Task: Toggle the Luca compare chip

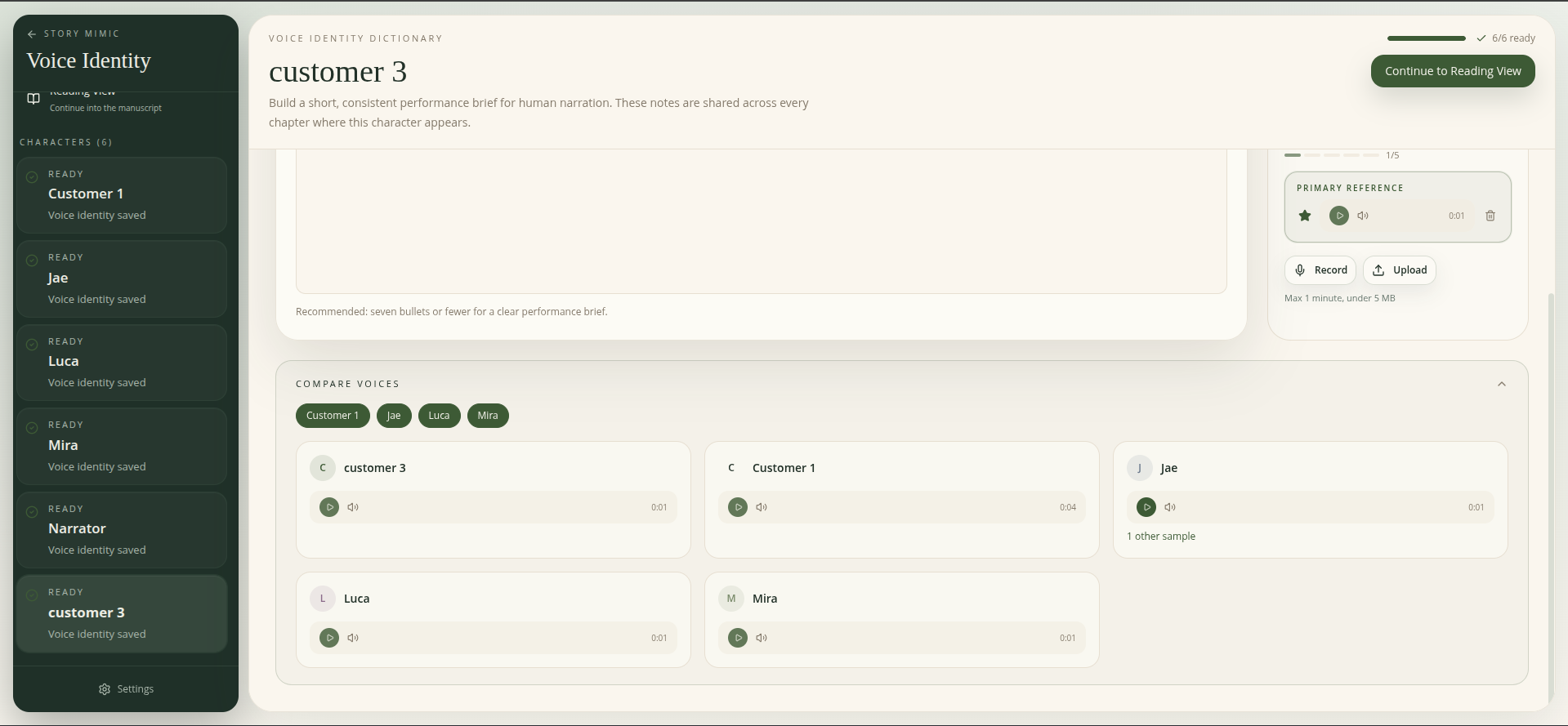Action: point(439,416)
